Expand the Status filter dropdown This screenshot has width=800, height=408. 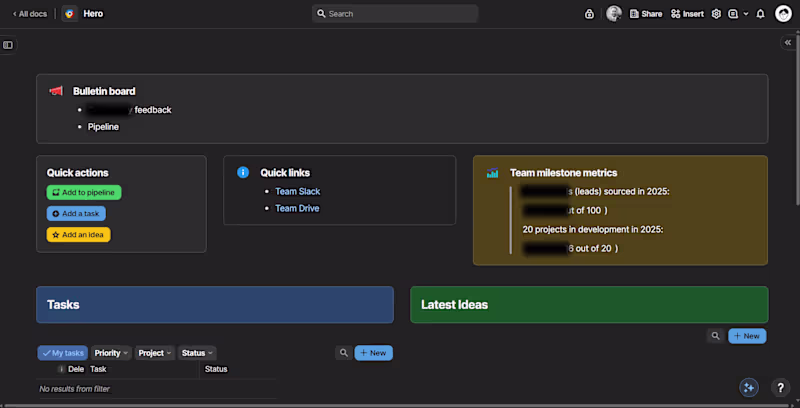tap(197, 353)
